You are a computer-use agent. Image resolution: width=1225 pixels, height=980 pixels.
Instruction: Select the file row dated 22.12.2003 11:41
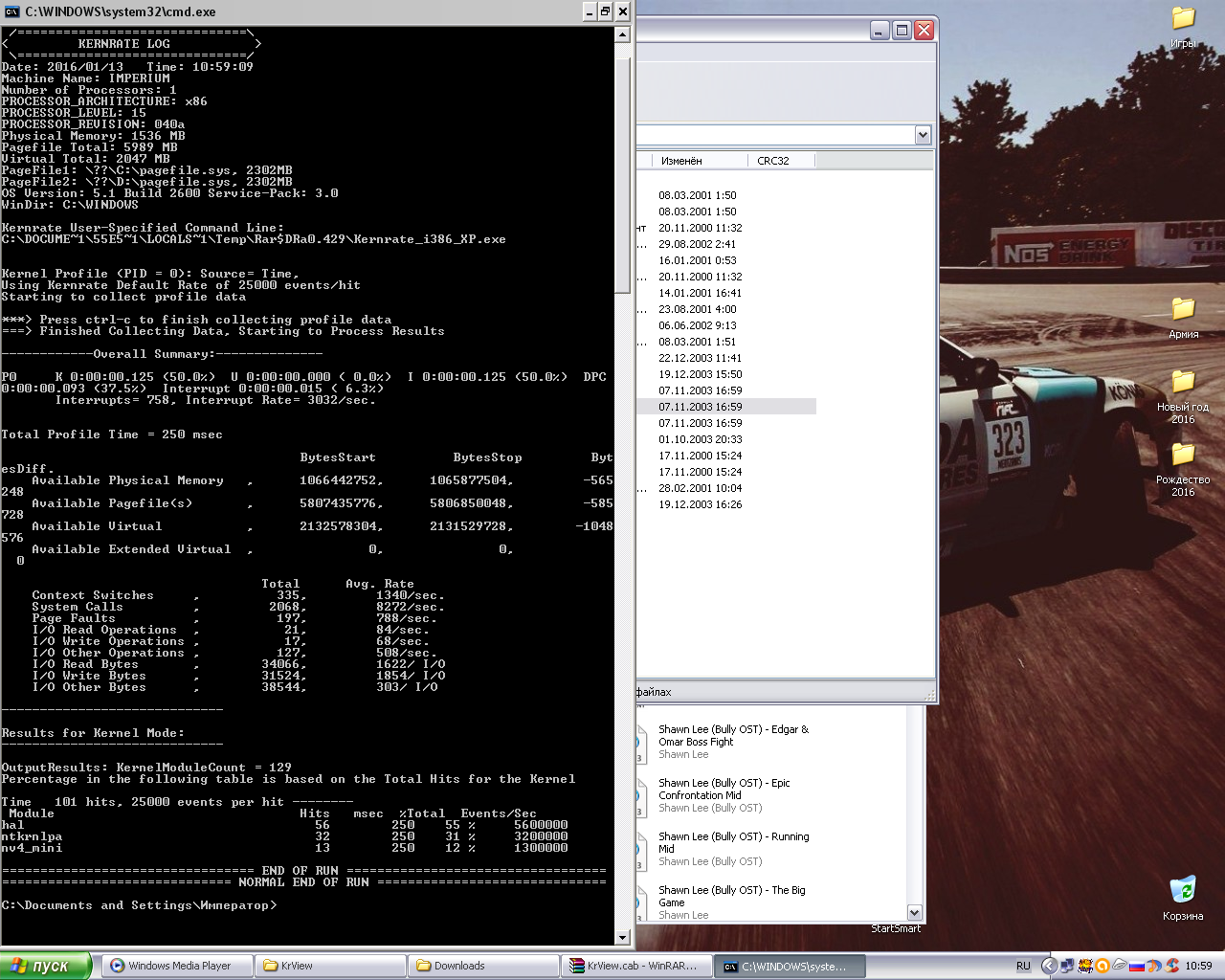tap(700, 358)
